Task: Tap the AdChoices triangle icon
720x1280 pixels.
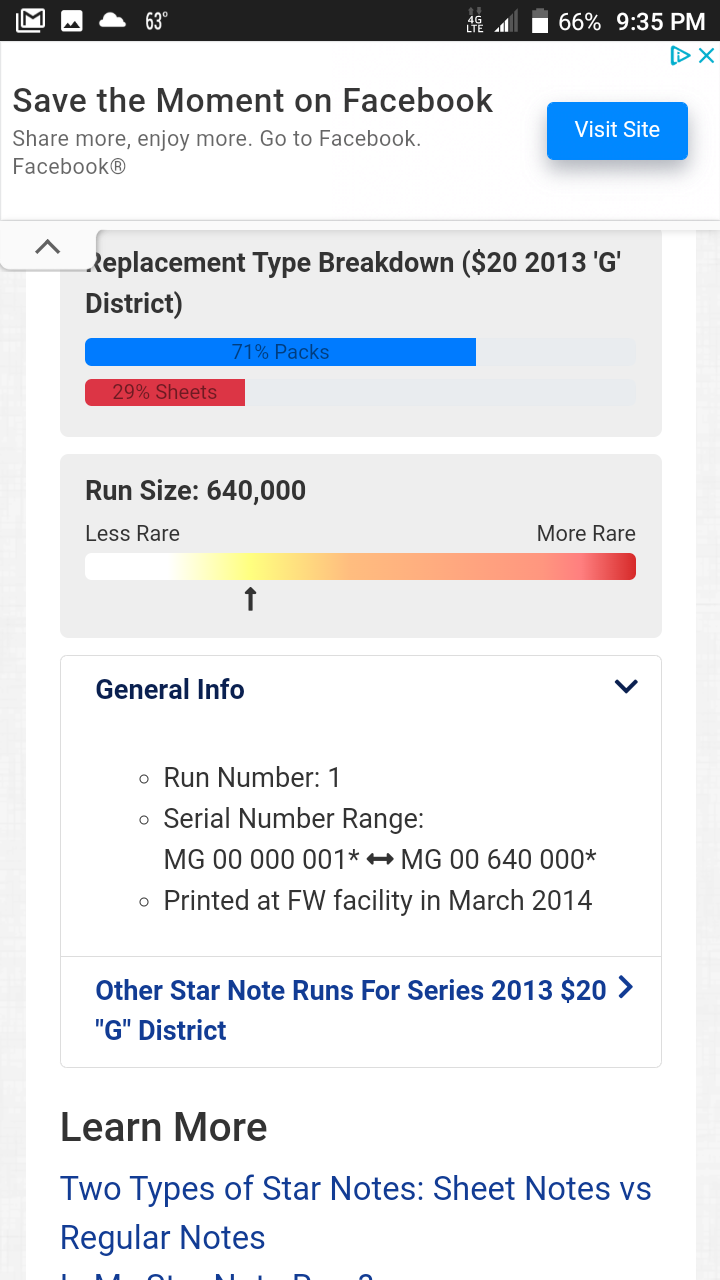Action: [680, 56]
